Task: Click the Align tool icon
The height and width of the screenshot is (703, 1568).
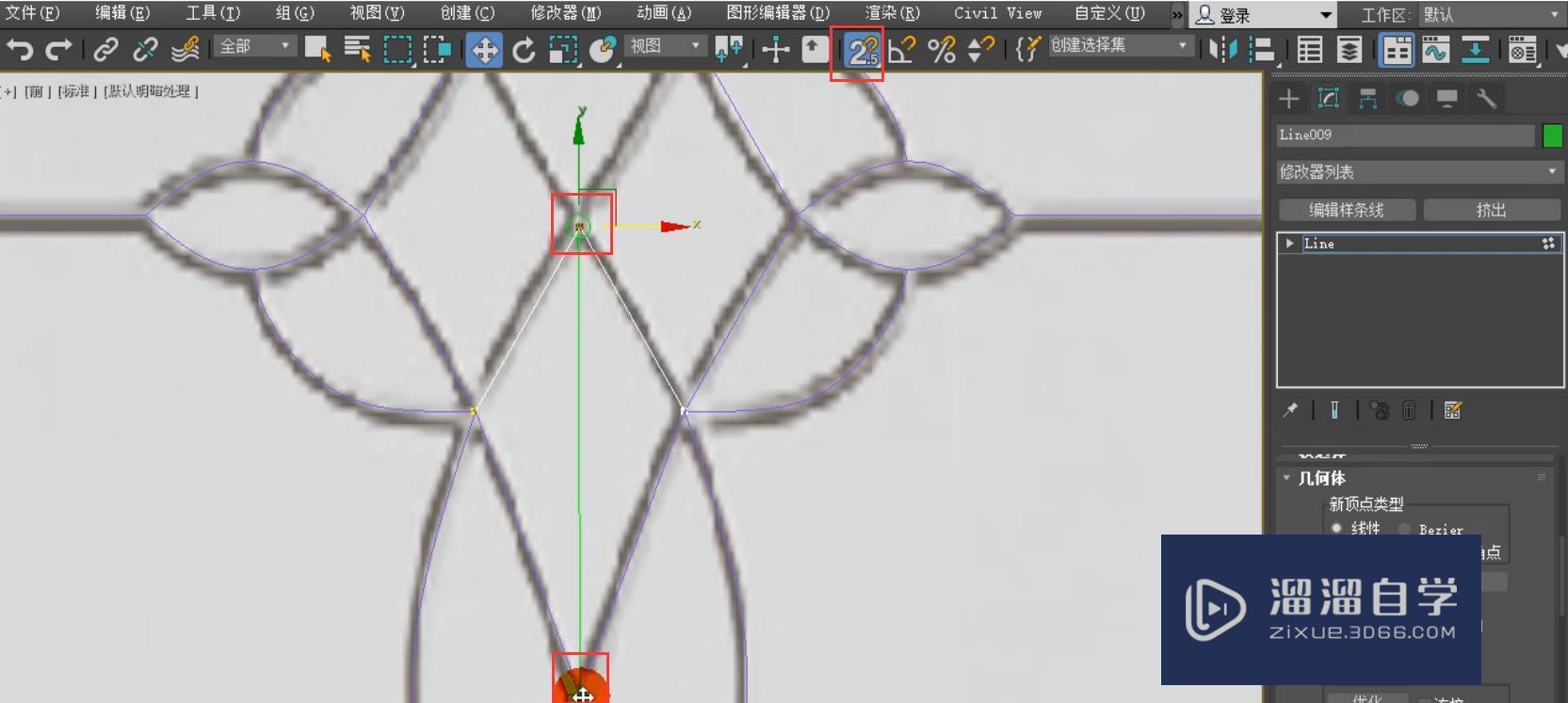Action: 1262,49
